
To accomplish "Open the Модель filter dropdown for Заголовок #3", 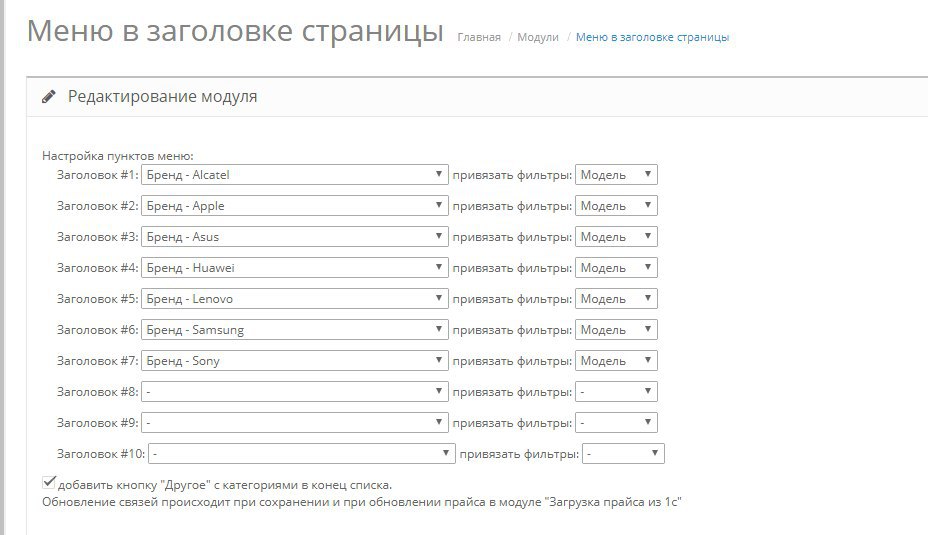I will (616, 237).
